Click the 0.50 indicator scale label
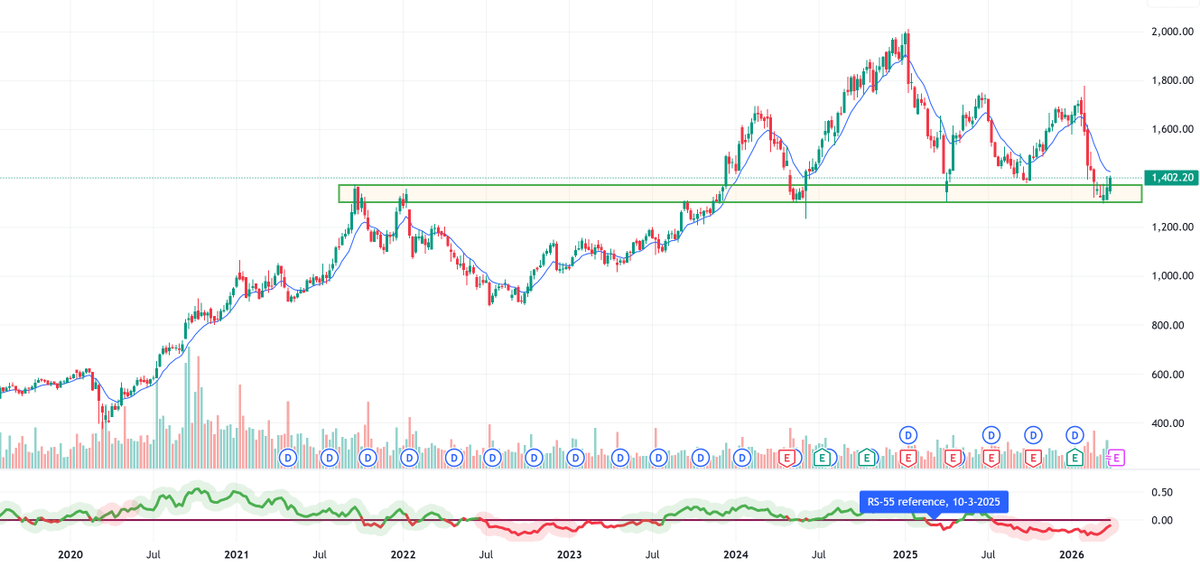This screenshot has height=566, width=1200. 1161,493
